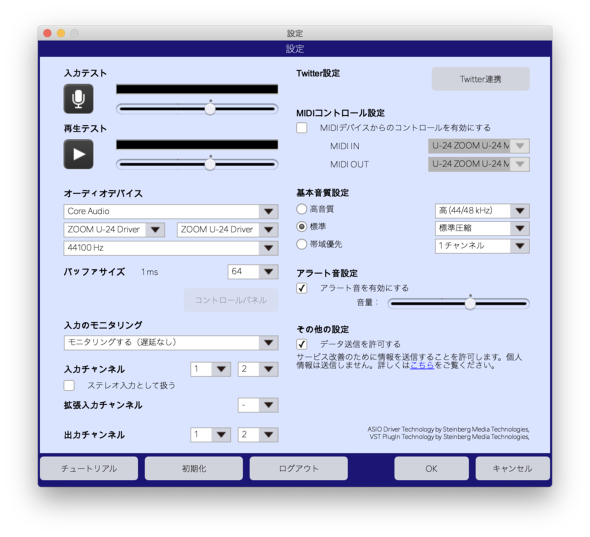Image resolution: width=590 pixels, height=537 pixels.
Task: Open the Core Audio driver dropdown
Action: 171,211
